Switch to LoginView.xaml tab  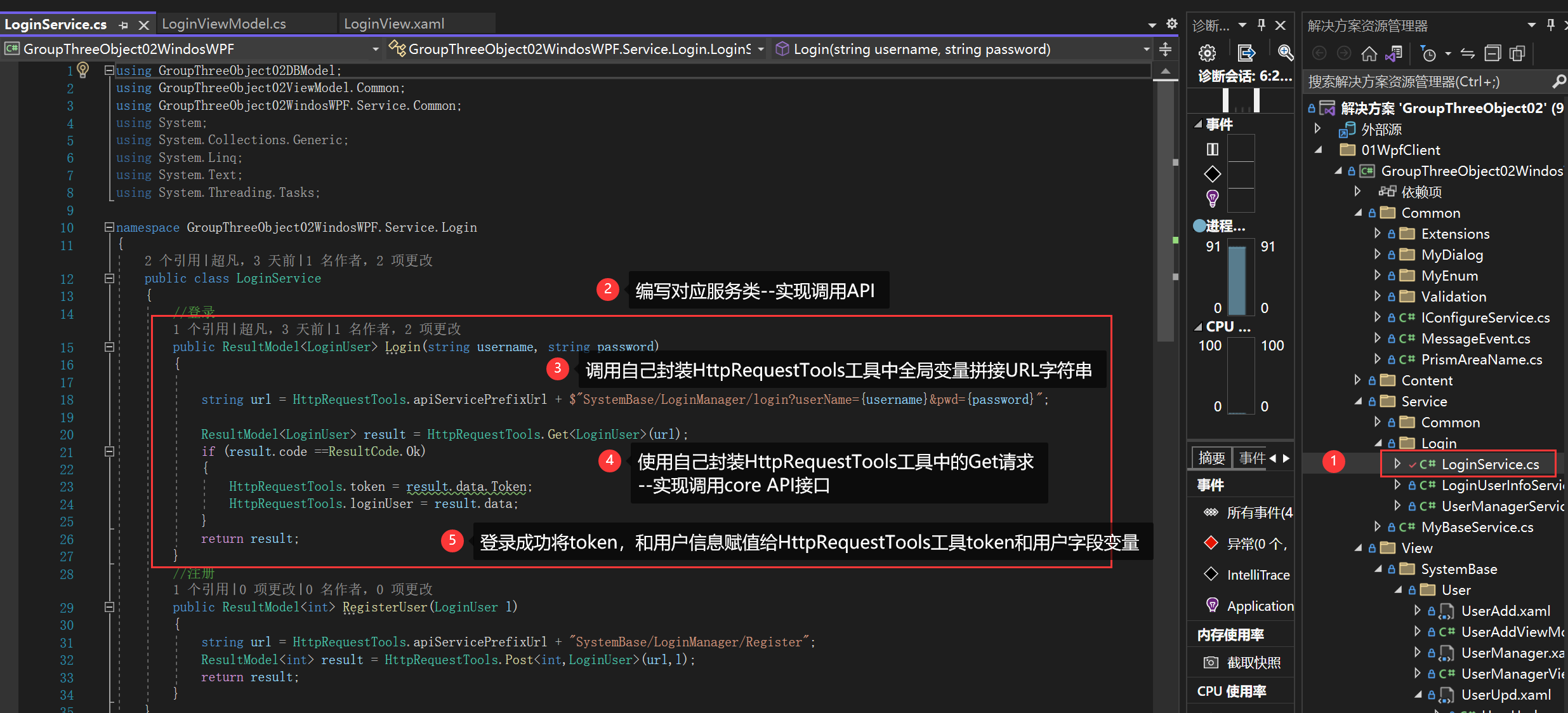(x=394, y=24)
